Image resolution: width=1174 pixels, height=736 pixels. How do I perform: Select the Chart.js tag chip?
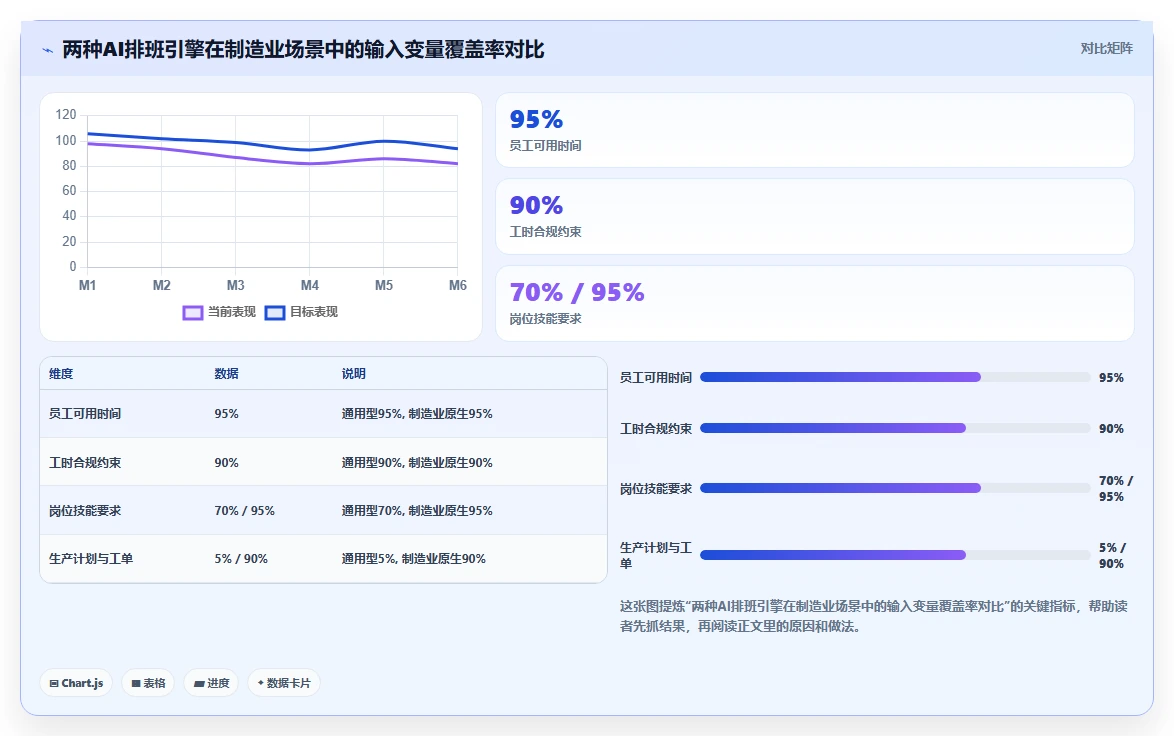(76, 683)
